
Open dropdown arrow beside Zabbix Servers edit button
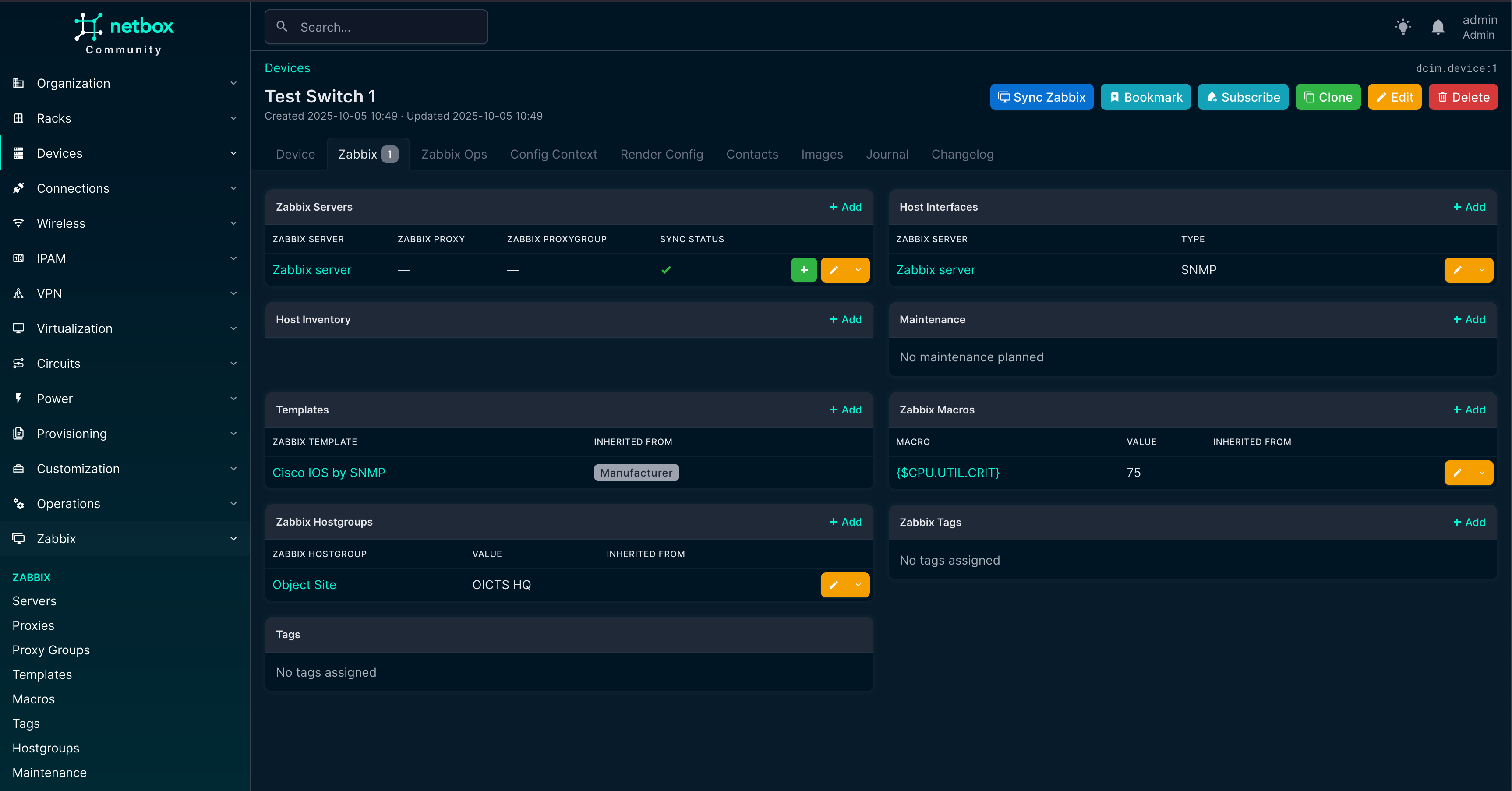coord(858,270)
